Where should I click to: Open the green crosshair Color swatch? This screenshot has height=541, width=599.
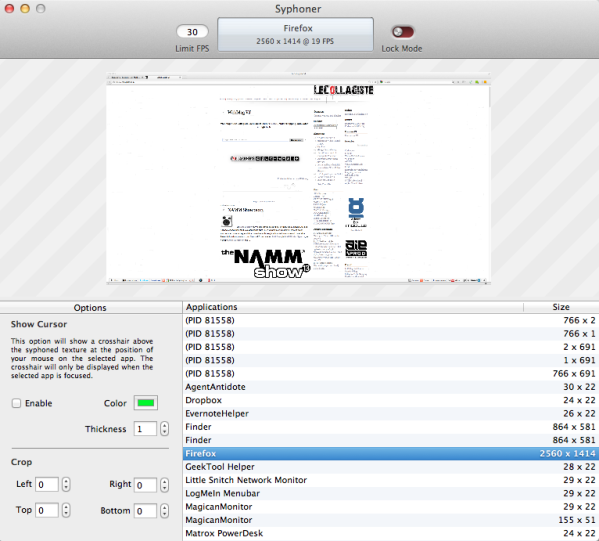(x=146, y=403)
